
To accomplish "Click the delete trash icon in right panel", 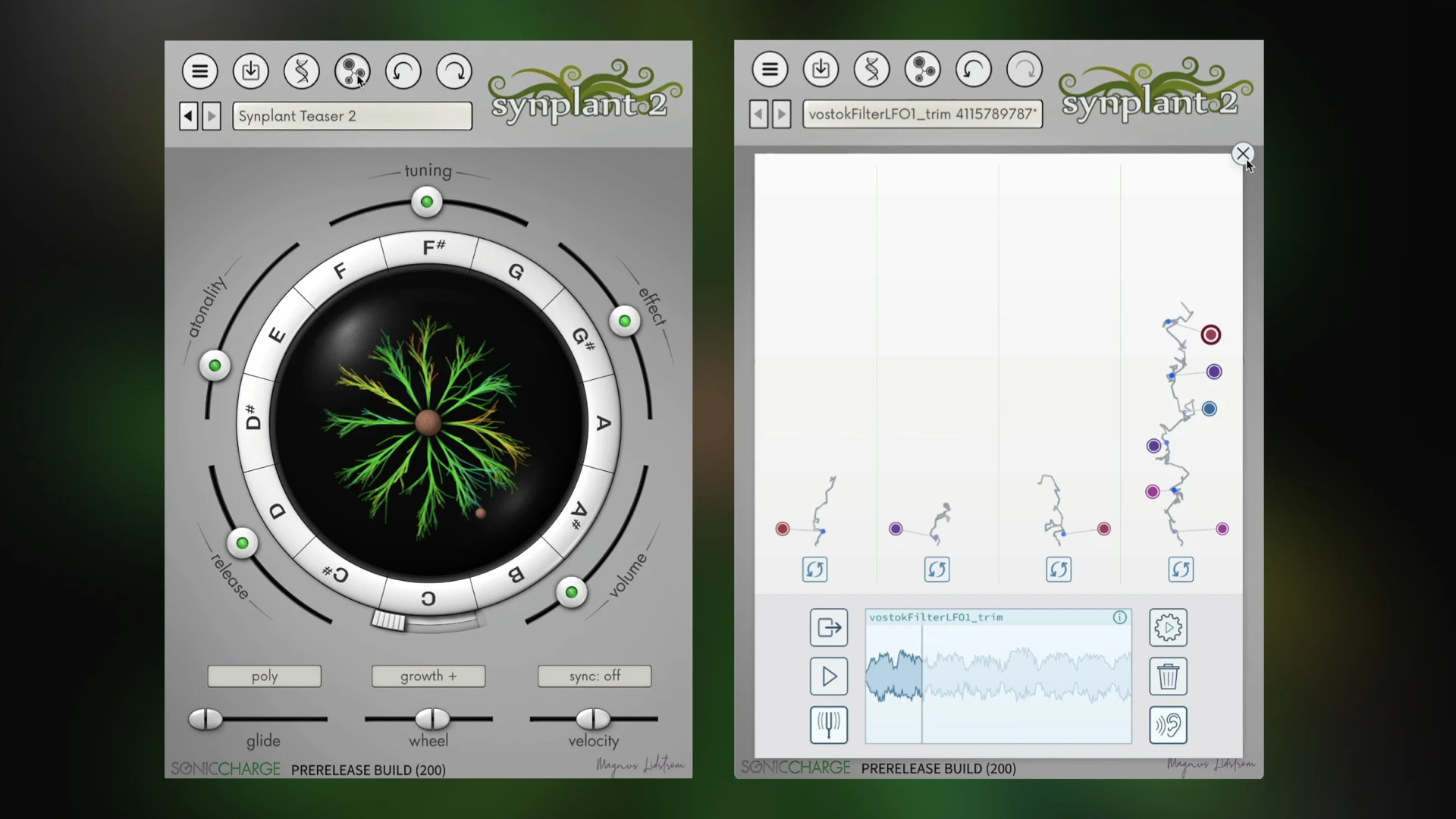I will click(1168, 676).
